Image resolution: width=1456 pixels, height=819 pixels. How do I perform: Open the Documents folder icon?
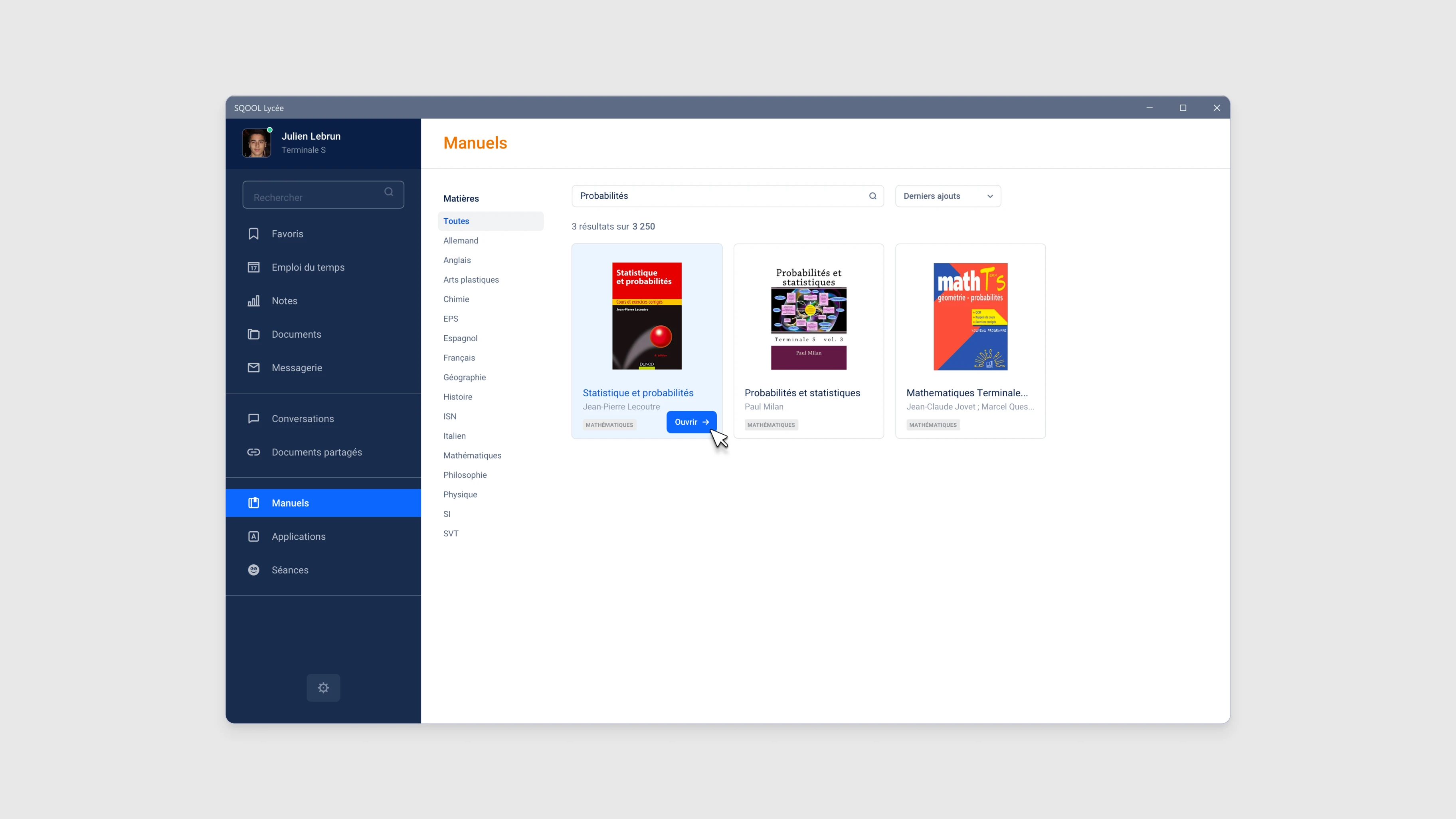[253, 334]
